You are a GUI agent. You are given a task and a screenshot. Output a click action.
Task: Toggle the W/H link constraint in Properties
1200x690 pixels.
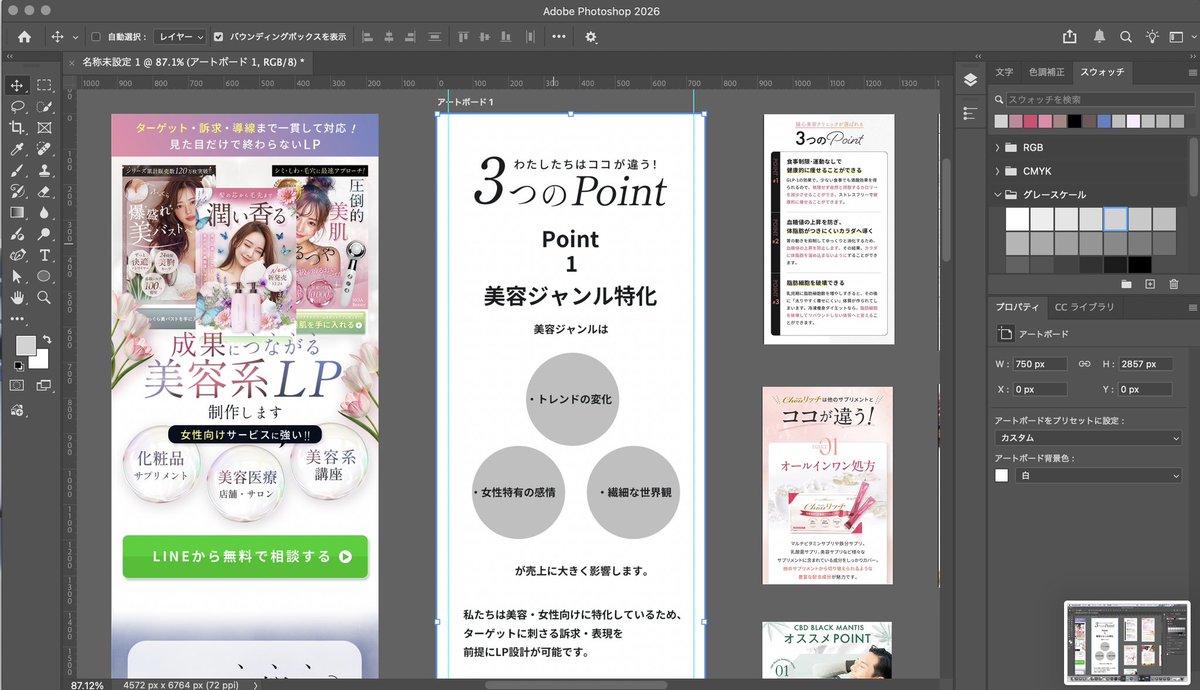[1086, 364]
